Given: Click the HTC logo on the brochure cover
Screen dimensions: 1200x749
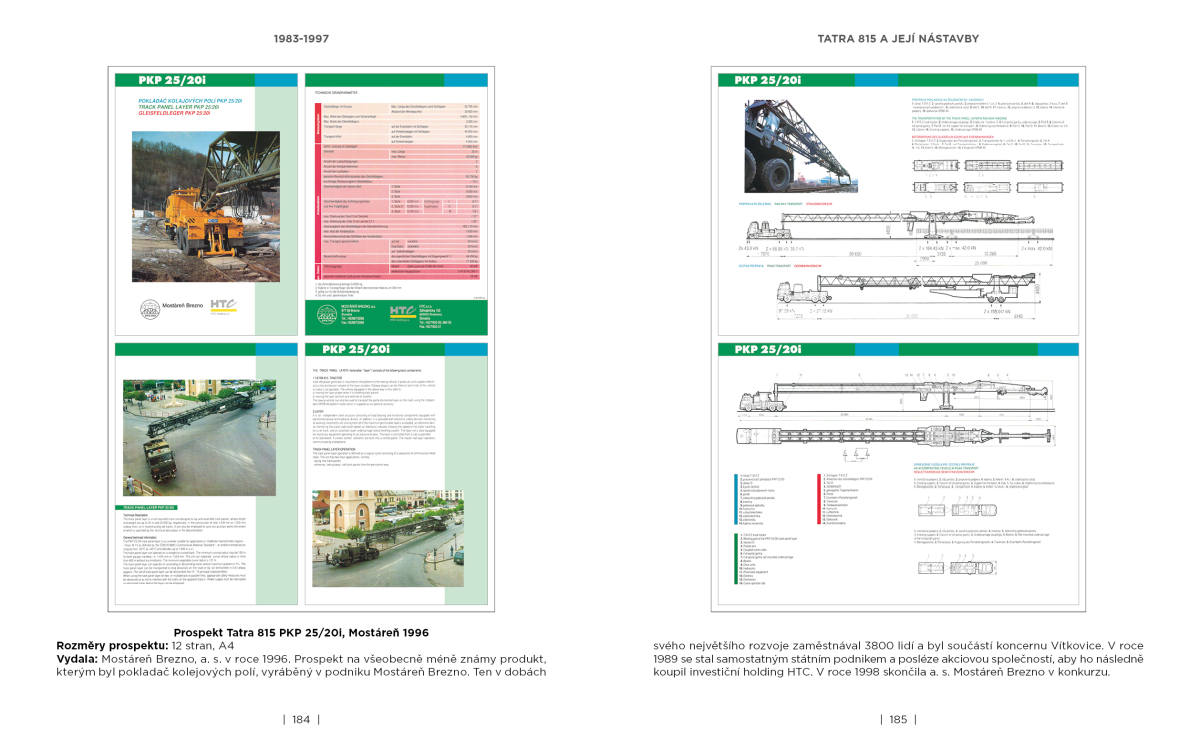Looking at the screenshot, I should click(223, 309).
